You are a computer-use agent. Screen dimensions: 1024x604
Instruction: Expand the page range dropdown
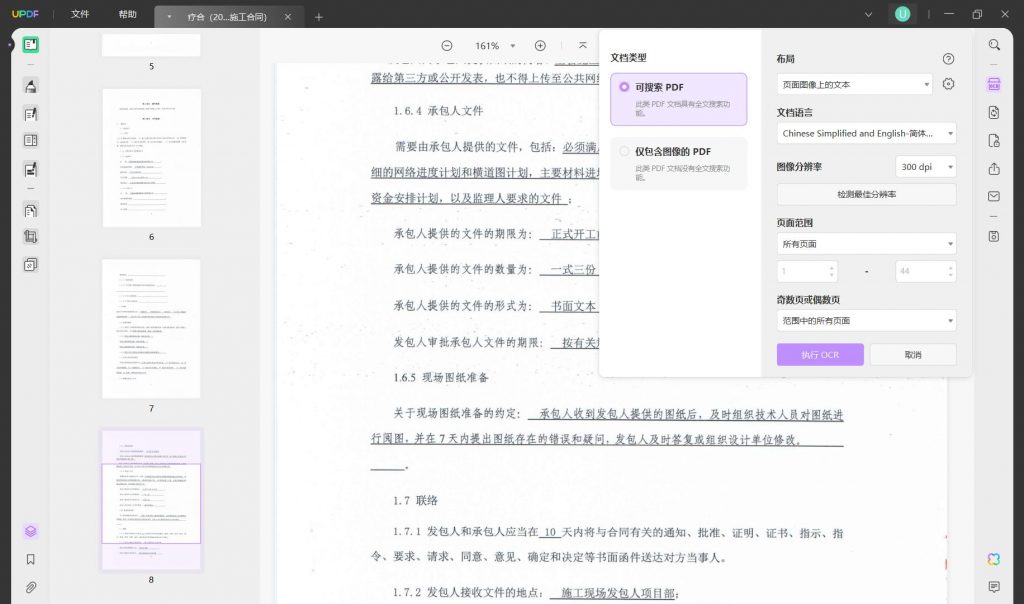(866, 243)
